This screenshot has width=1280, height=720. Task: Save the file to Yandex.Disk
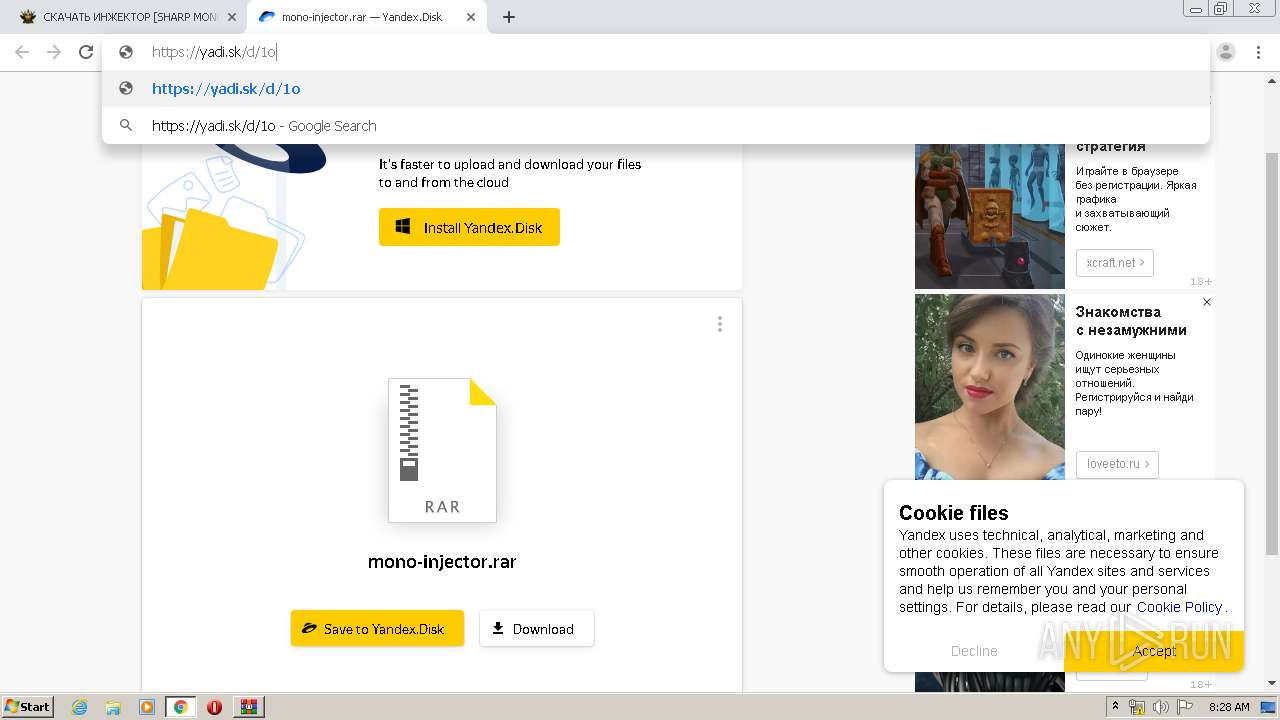(377, 628)
